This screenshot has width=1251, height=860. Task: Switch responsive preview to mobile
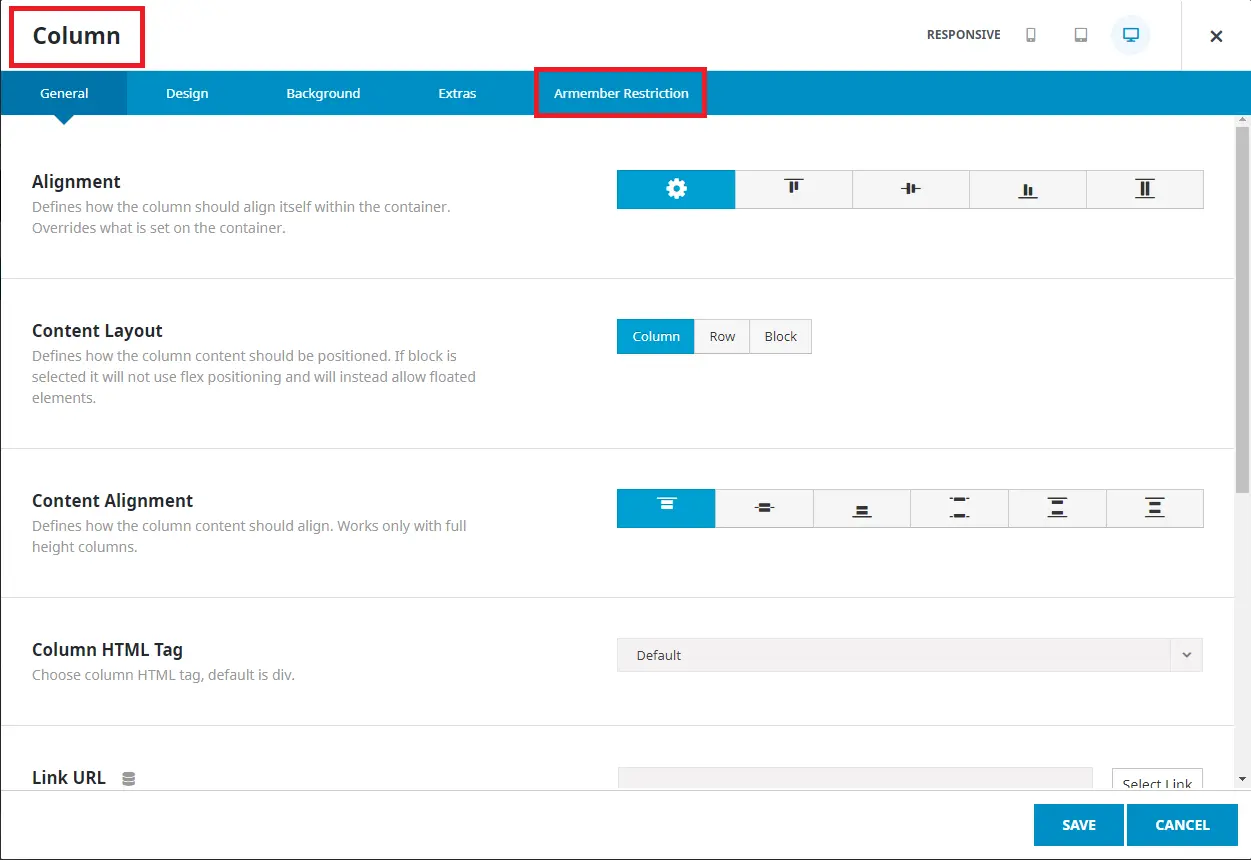click(x=1031, y=35)
